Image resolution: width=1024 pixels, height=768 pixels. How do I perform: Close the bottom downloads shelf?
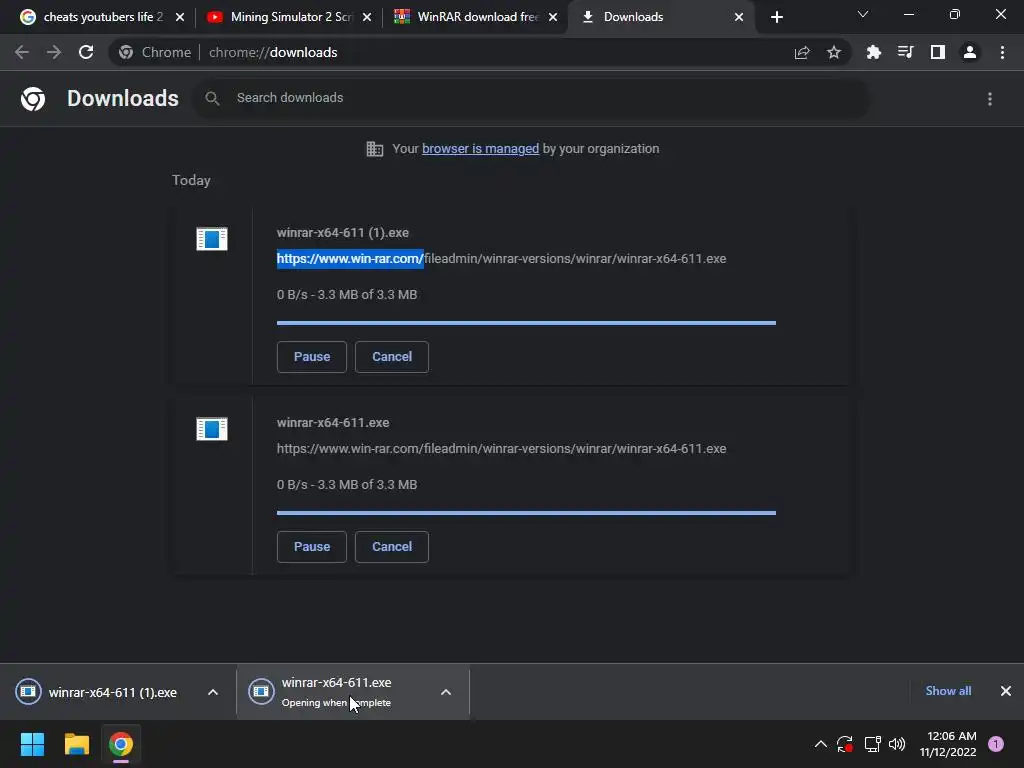[1006, 691]
